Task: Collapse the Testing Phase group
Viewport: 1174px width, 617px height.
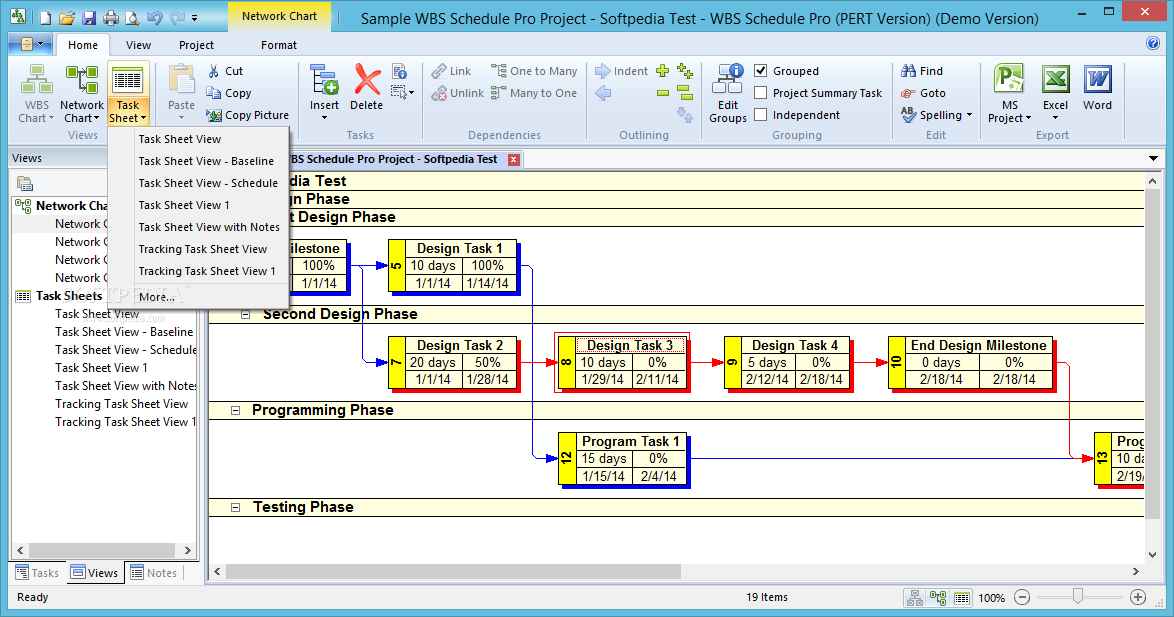Action: (x=235, y=507)
